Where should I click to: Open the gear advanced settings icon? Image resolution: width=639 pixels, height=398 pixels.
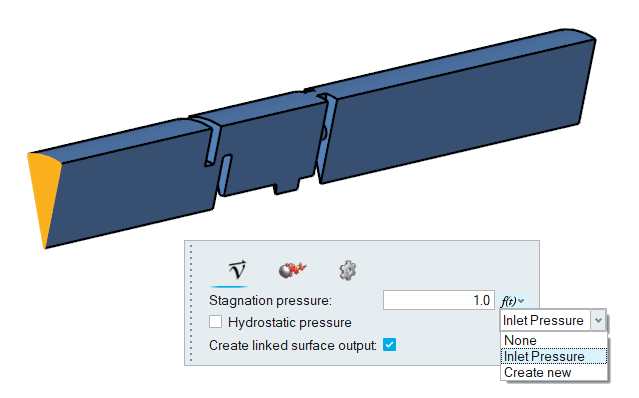click(348, 270)
